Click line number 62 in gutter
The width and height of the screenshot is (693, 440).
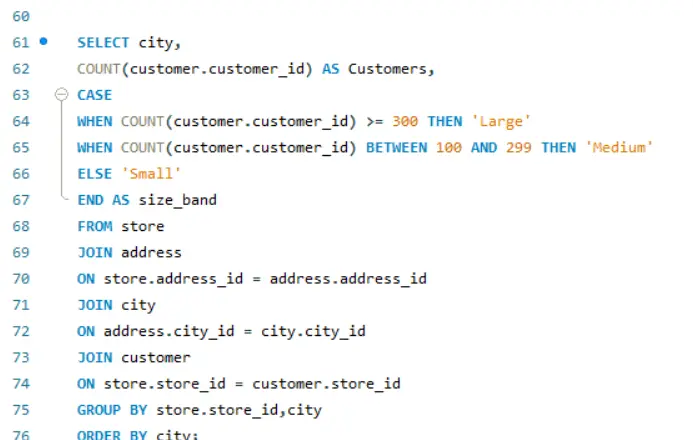(21, 69)
